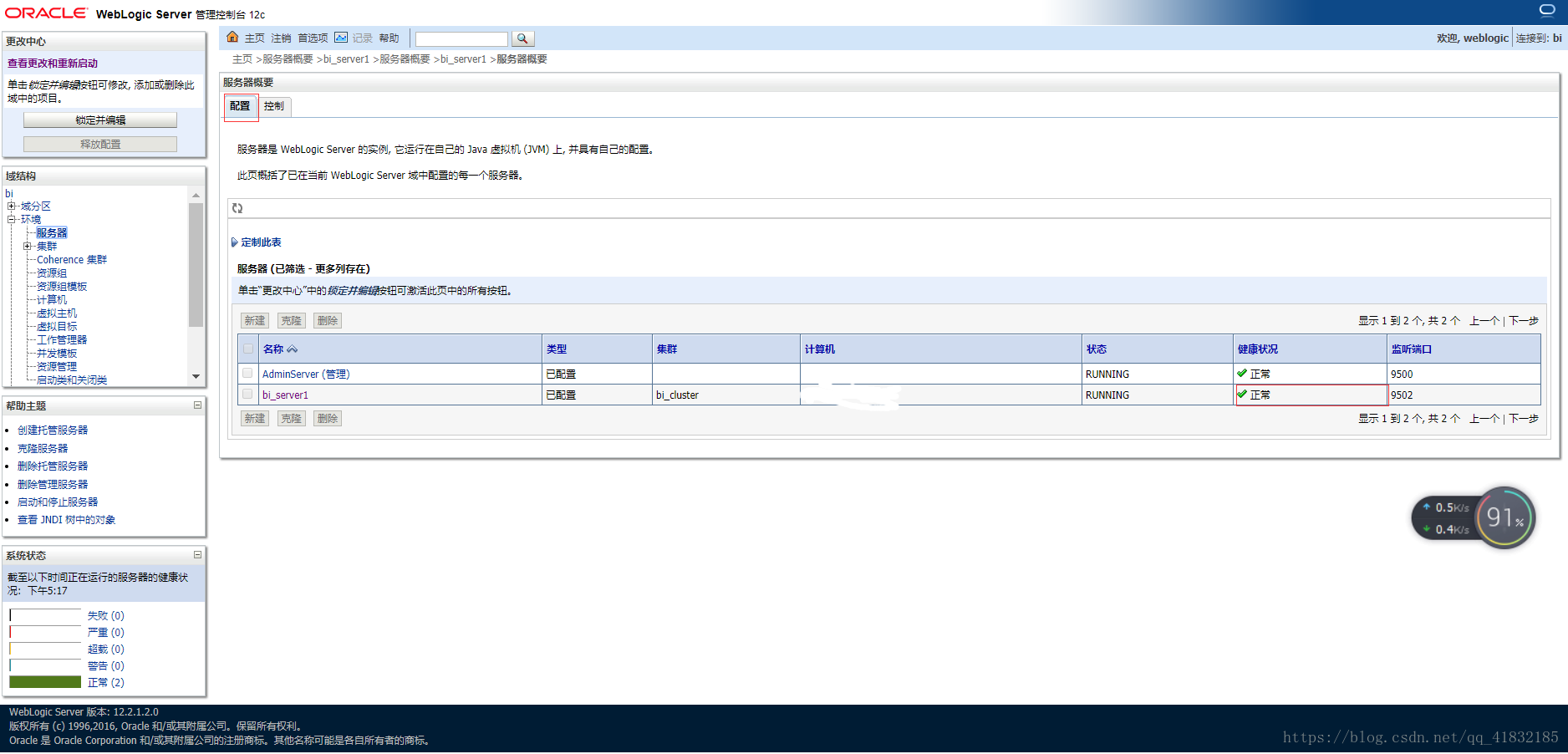The width and height of the screenshot is (1568, 754).
Task: Select 资源管理 in the tree
Action: 57,367
